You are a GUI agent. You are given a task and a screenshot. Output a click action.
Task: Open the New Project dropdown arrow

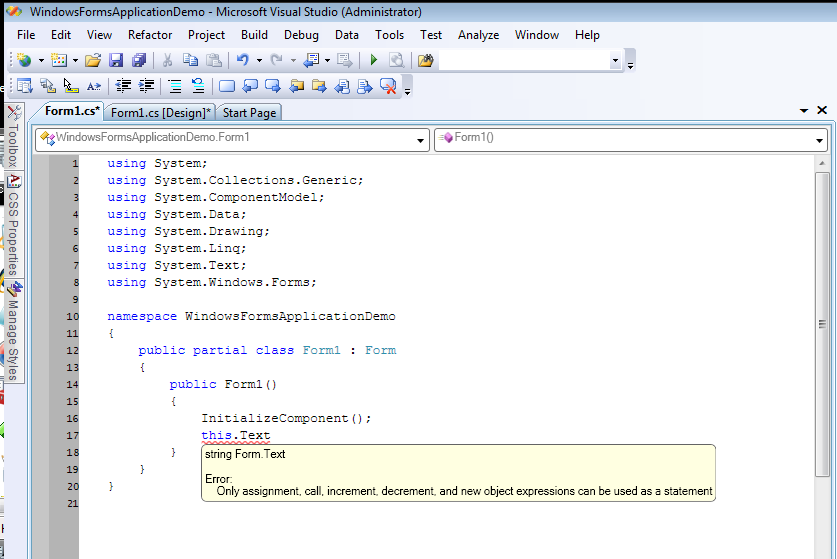pos(41,60)
